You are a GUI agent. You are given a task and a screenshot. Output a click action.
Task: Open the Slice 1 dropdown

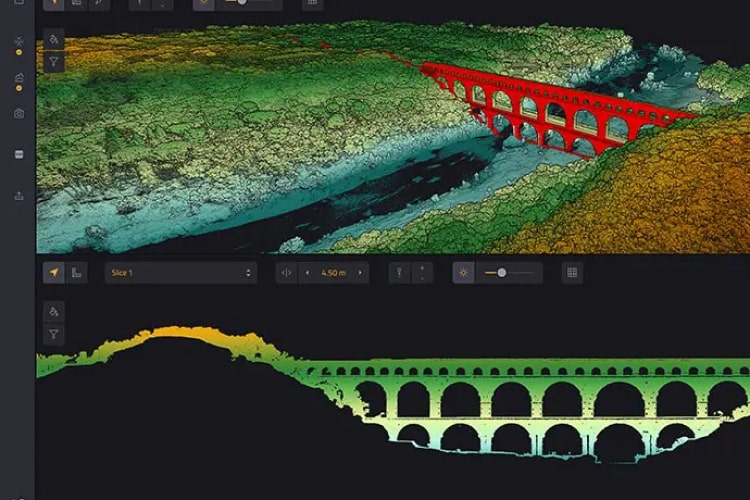pos(181,273)
